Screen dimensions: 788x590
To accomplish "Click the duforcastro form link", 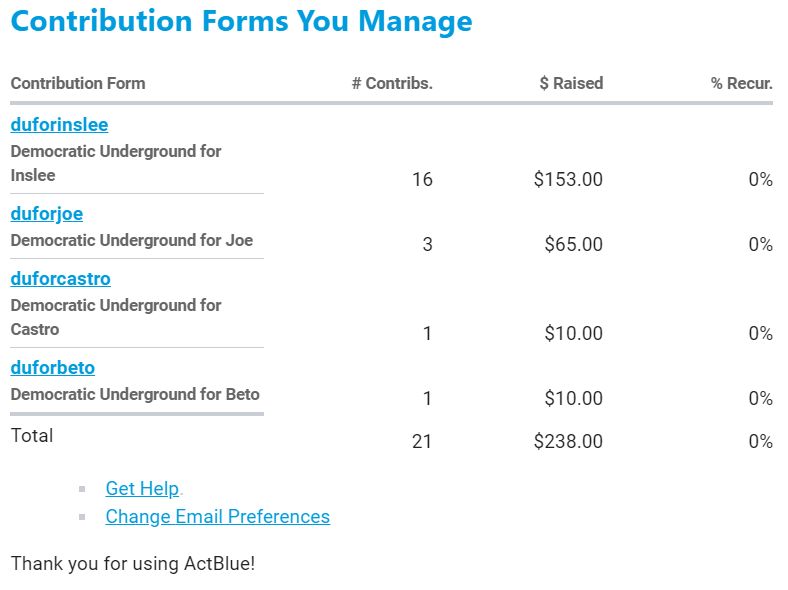I will pos(60,279).
